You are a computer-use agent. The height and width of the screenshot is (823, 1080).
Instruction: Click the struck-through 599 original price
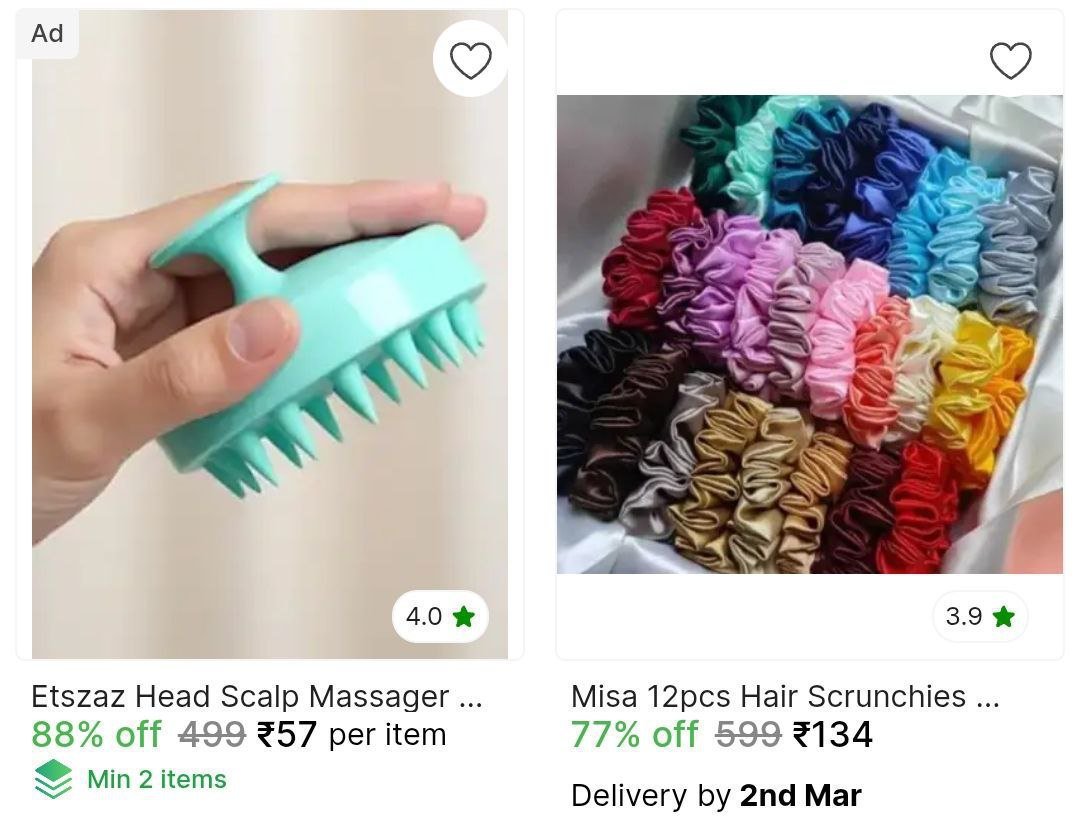[749, 734]
